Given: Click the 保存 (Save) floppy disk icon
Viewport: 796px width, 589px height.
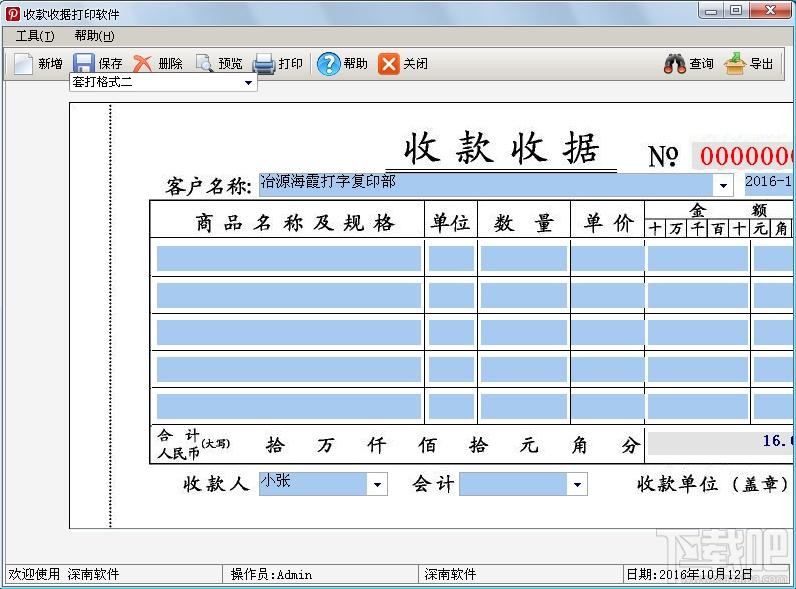Looking at the screenshot, I should click(84, 64).
